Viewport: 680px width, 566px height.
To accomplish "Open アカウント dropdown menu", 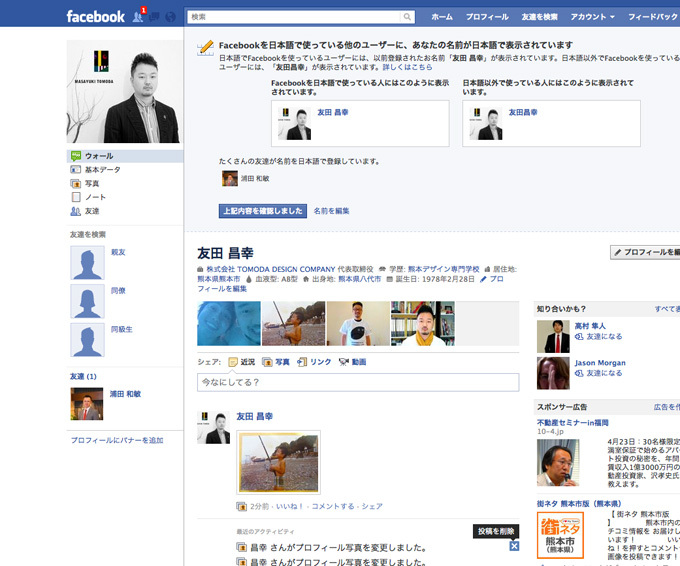I will coord(592,17).
